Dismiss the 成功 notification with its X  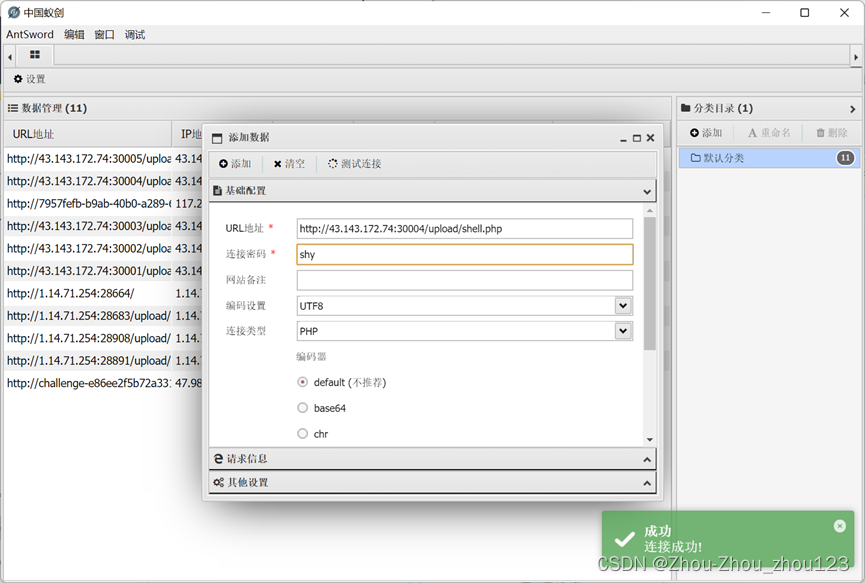(840, 526)
